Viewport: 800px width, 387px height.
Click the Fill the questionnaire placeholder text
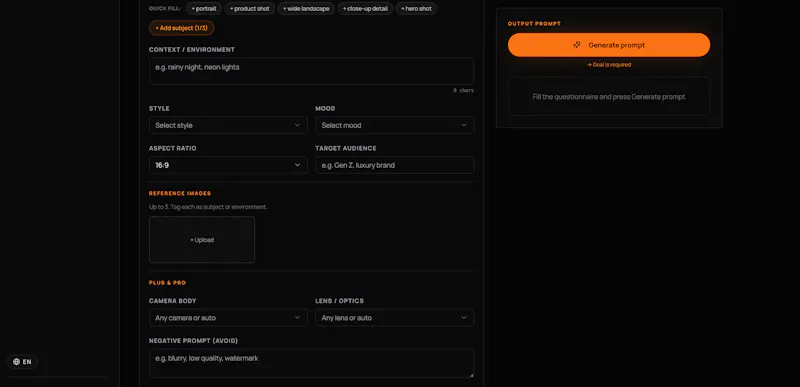click(609, 97)
